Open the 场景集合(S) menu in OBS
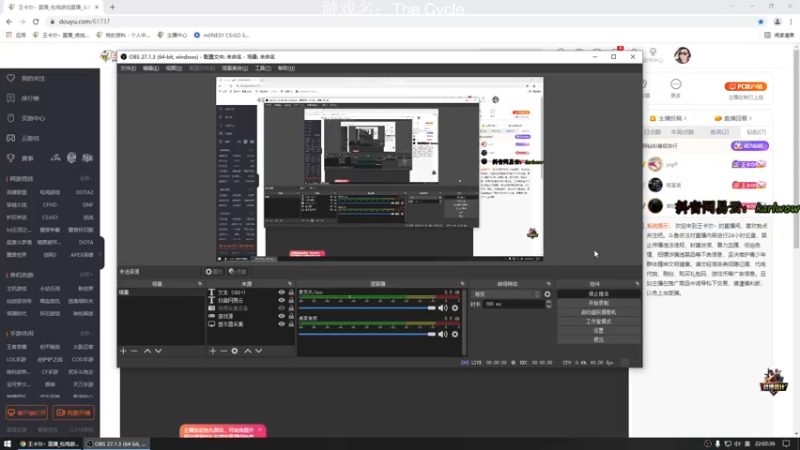This screenshot has width=800, height=450. click(x=235, y=68)
